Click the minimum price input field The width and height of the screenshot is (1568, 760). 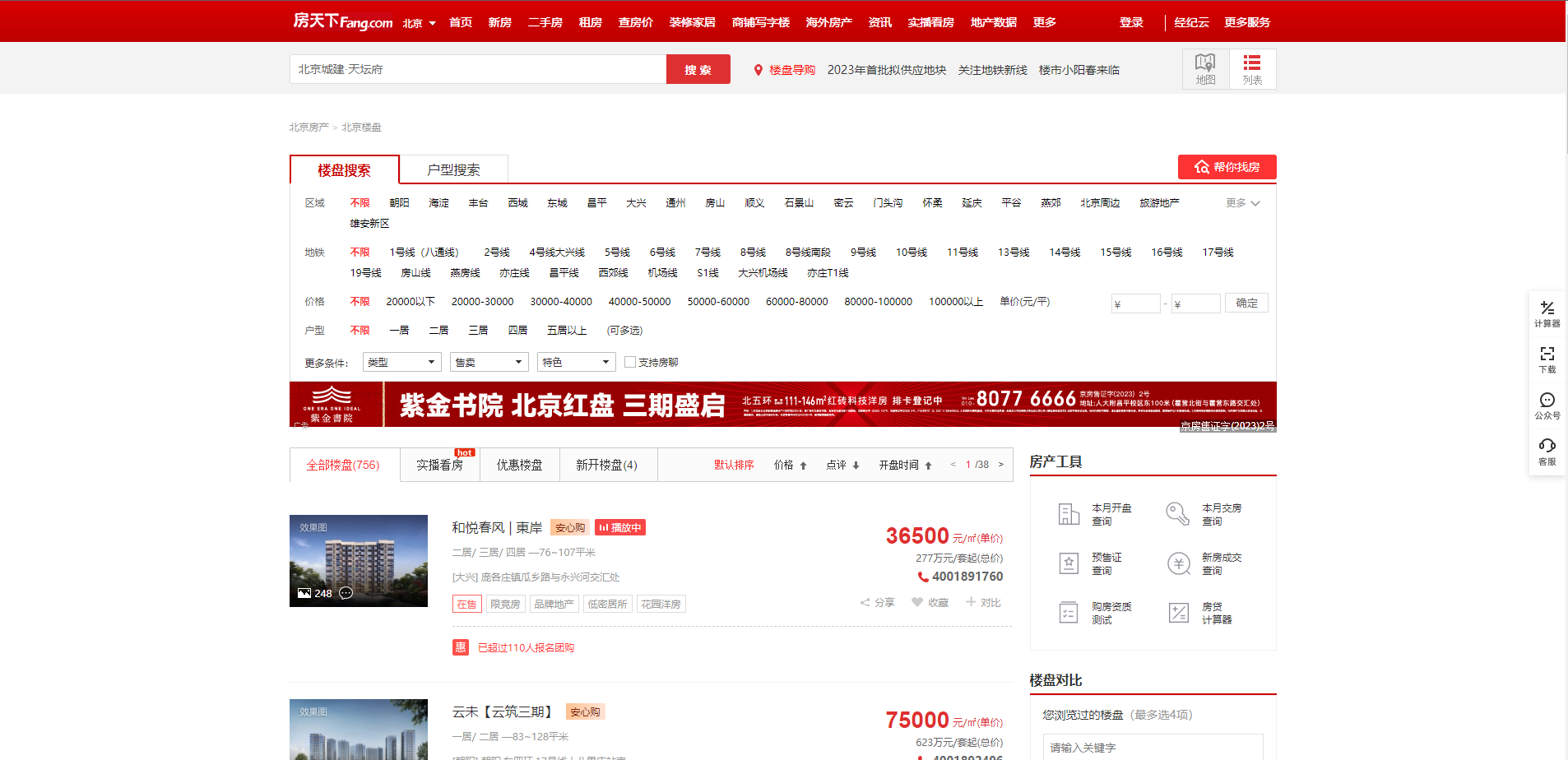tap(1135, 304)
